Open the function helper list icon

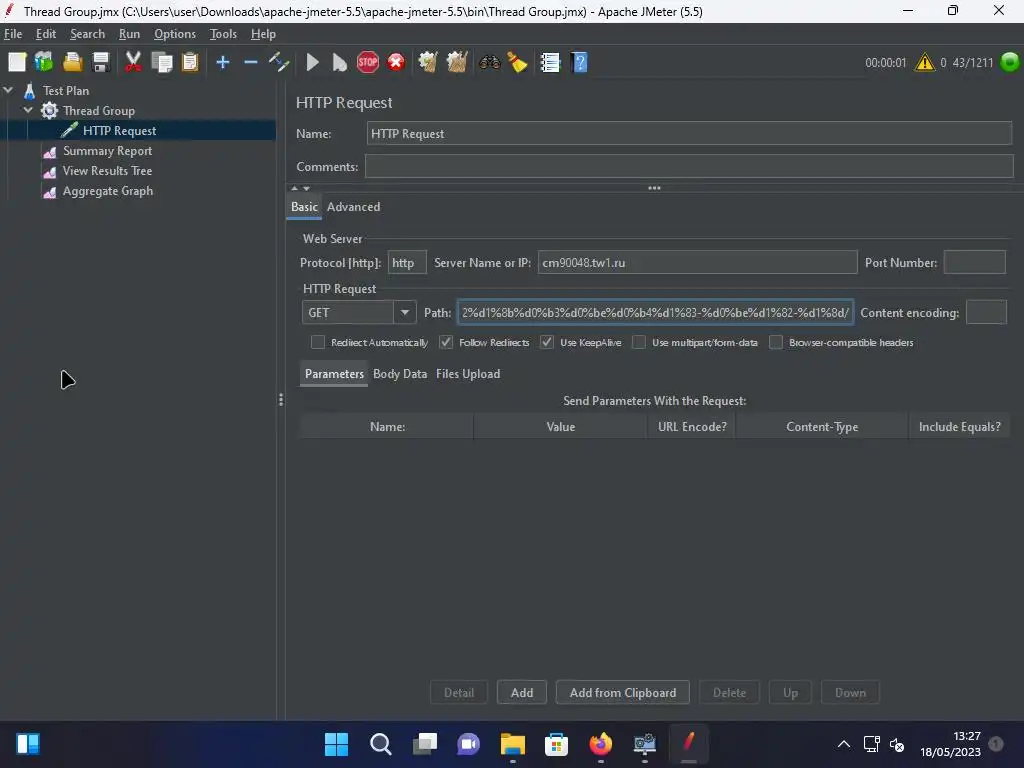pyautogui.click(x=550, y=63)
